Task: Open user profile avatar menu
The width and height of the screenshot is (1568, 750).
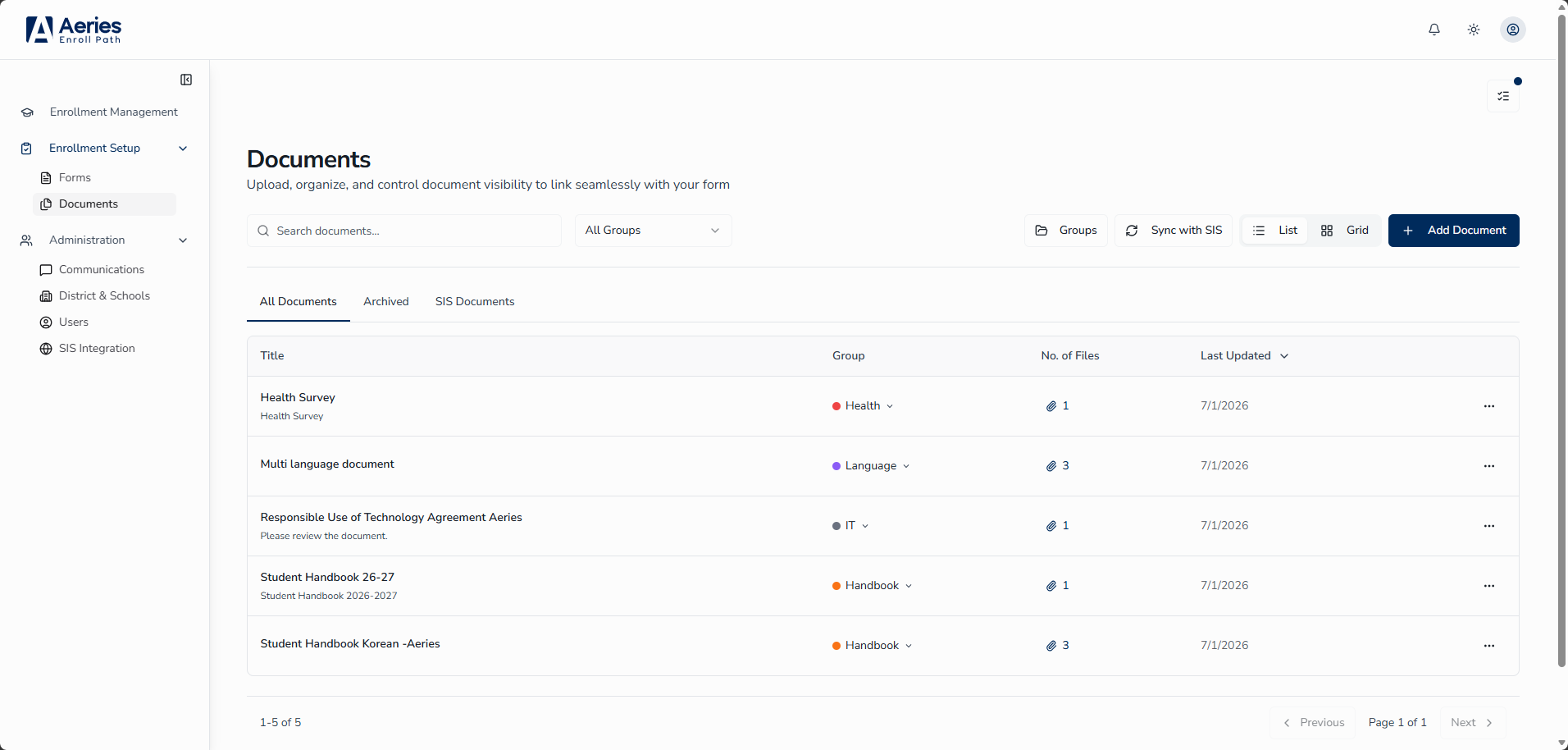Action: coord(1513,30)
